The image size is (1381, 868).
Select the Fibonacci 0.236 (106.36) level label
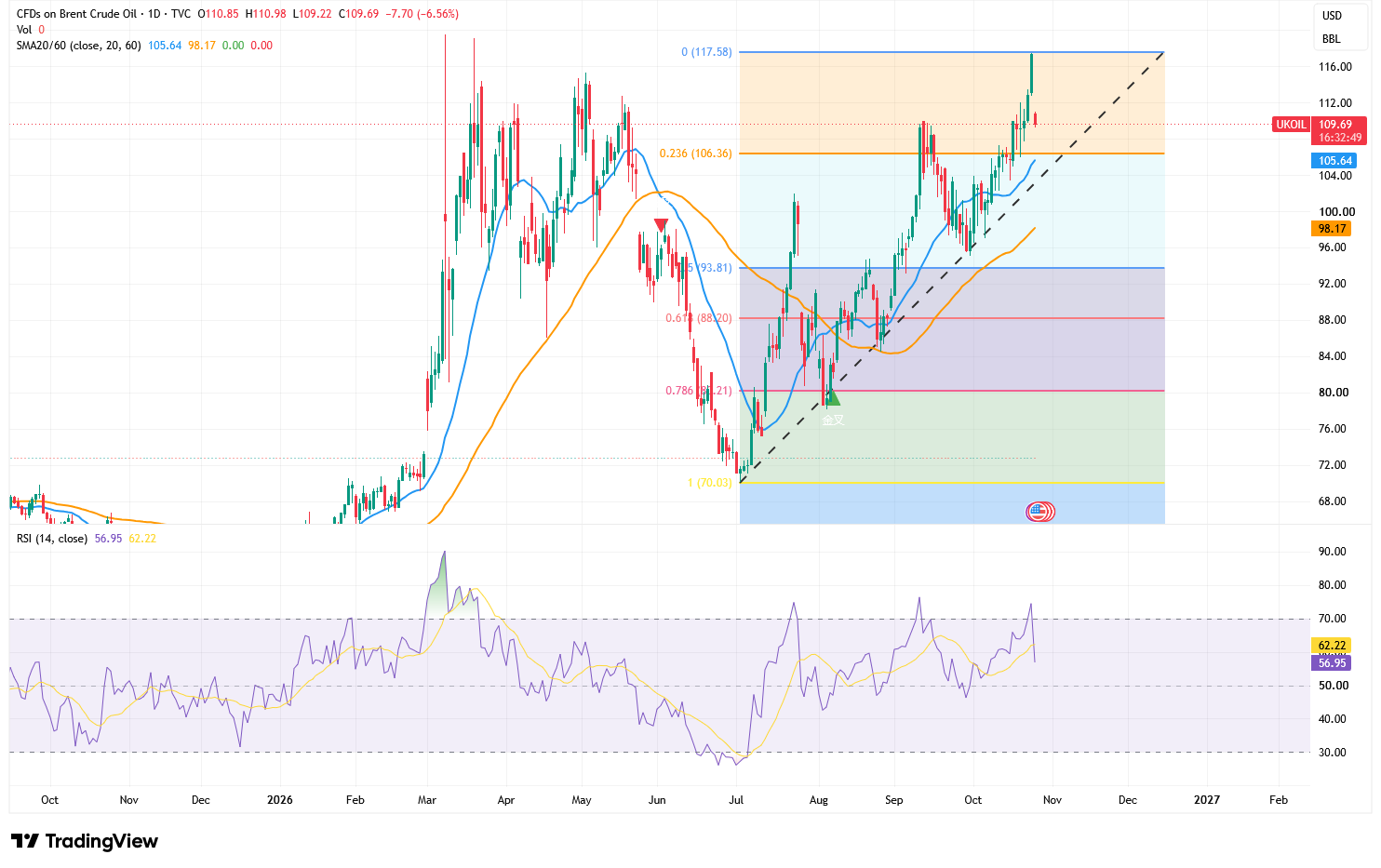pyautogui.click(x=695, y=154)
